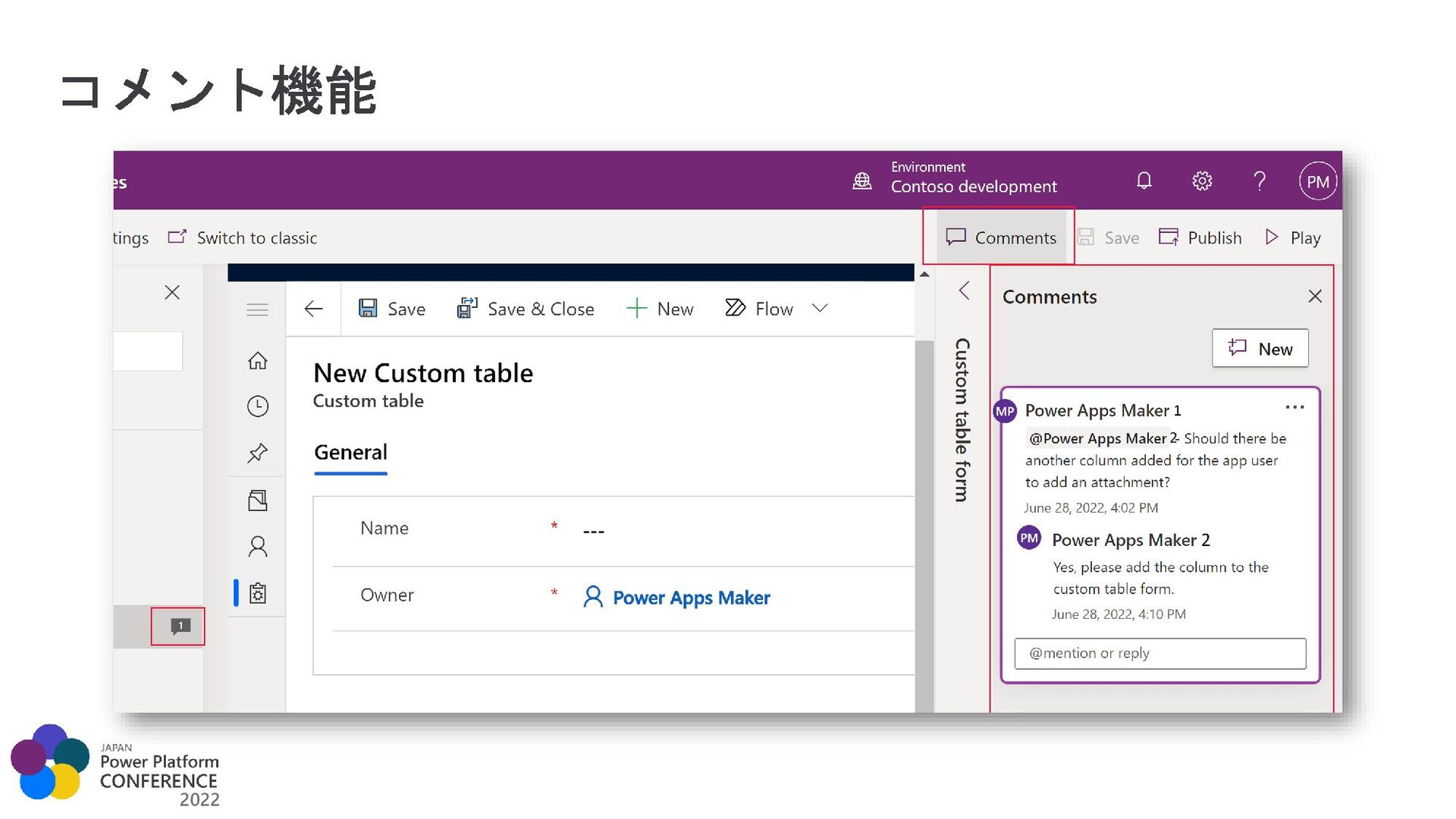The width and height of the screenshot is (1456, 819).
Task: Click the comment count indicator icon
Action: [180, 626]
